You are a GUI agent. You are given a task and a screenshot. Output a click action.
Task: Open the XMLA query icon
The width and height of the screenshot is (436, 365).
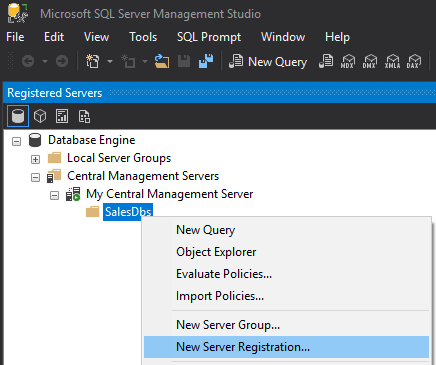click(x=392, y=62)
